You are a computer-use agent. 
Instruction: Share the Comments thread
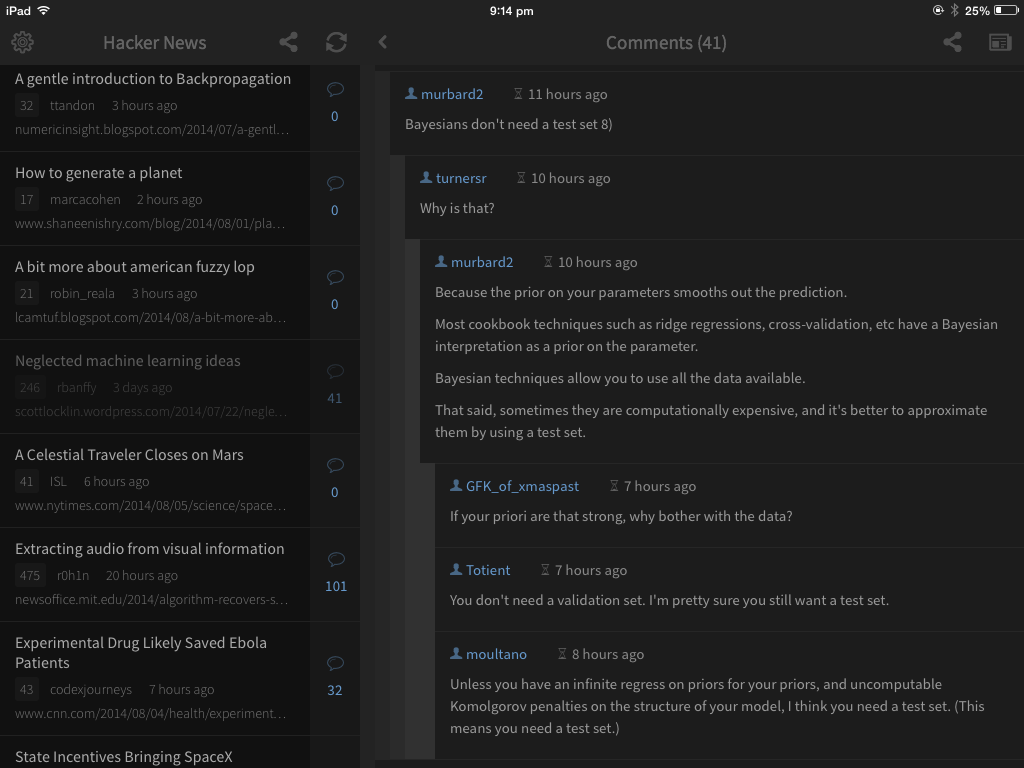[x=952, y=42]
